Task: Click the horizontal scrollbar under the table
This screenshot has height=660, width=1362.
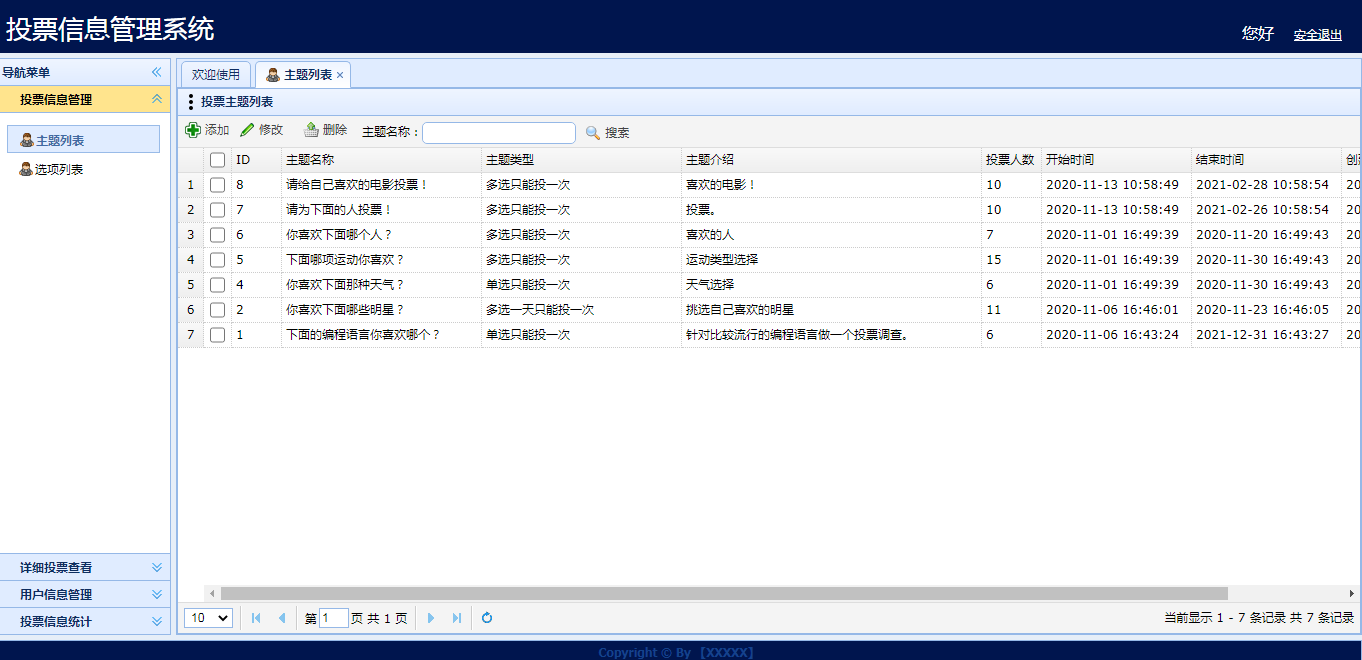Action: 724,593
